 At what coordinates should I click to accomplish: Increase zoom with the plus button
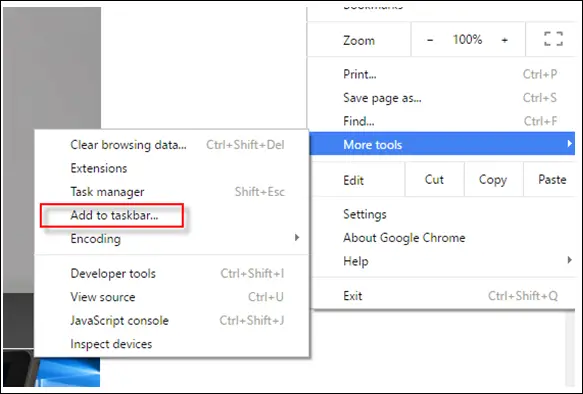click(505, 39)
